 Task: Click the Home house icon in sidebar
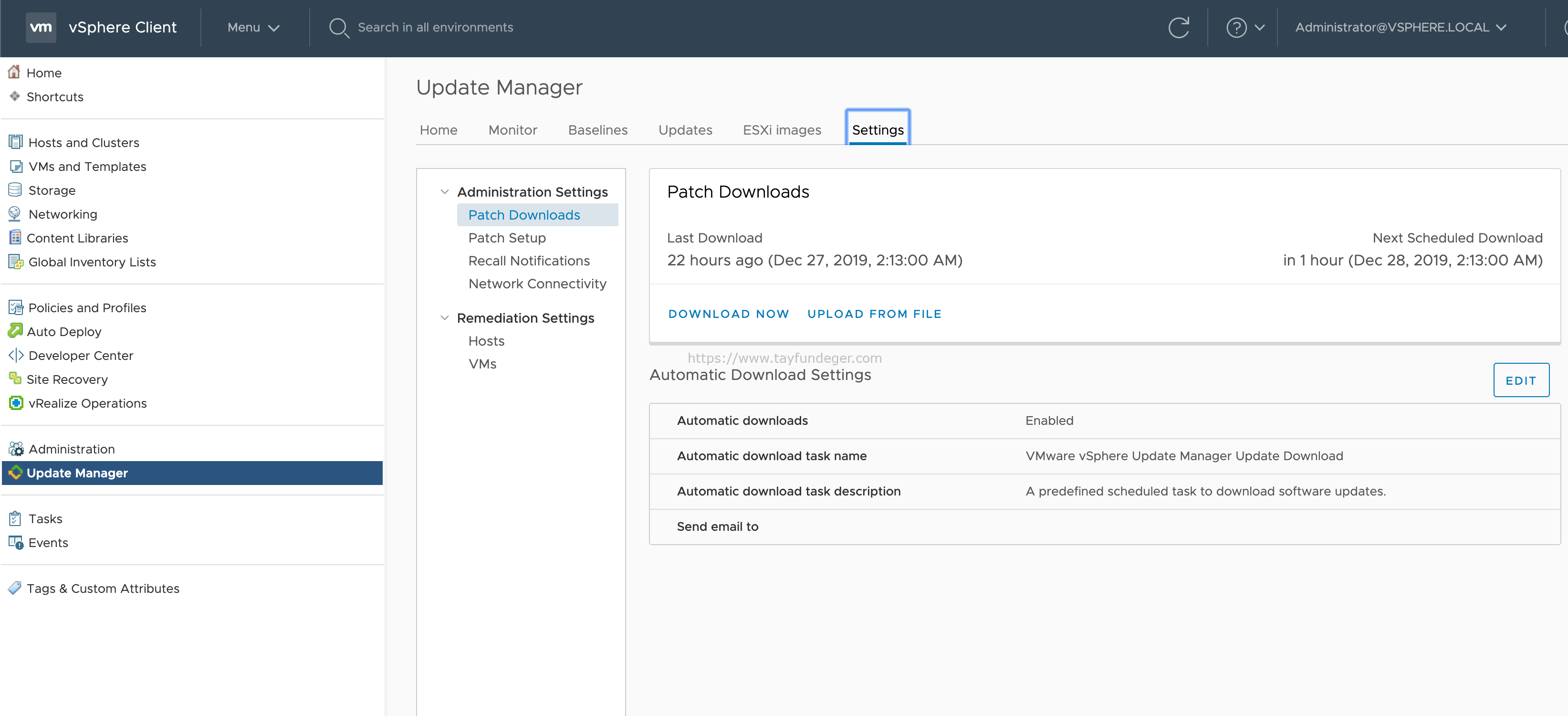pyautogui.click(x=14, y=72)
